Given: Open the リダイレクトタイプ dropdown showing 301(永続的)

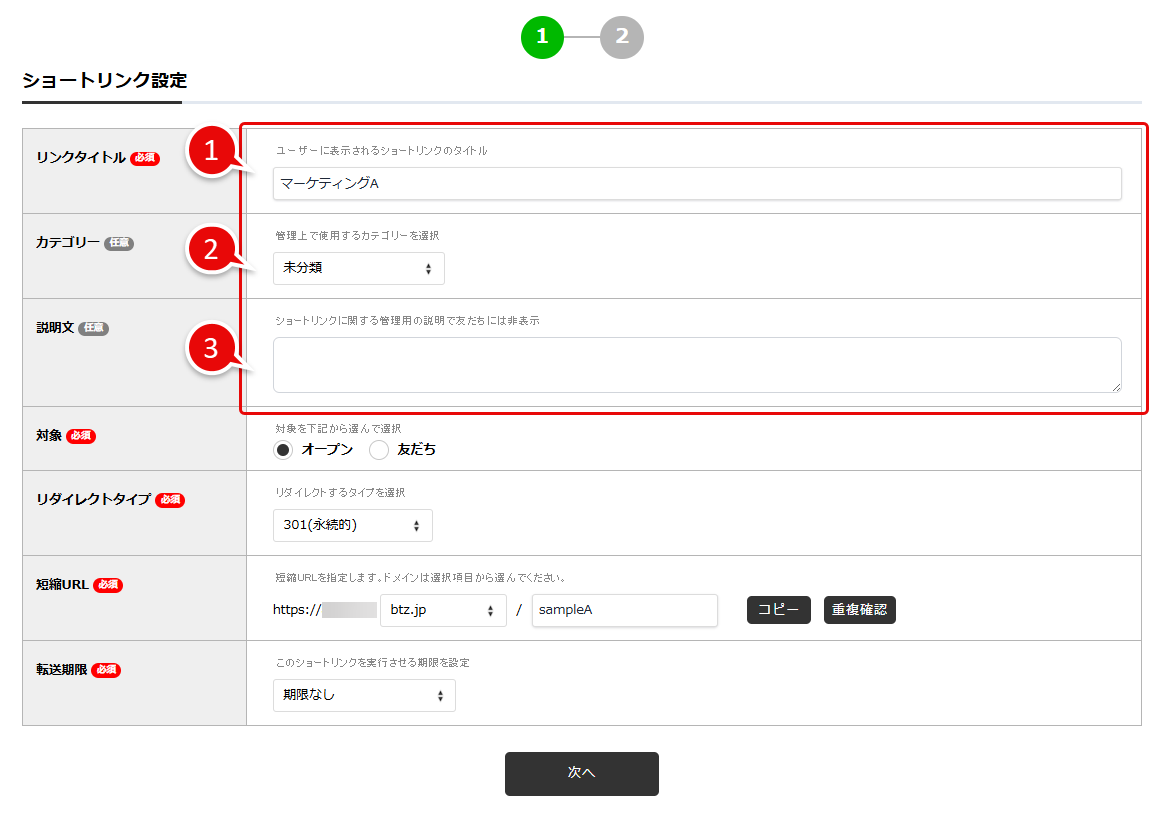Looking at the screenshot, I should [352, 525].
